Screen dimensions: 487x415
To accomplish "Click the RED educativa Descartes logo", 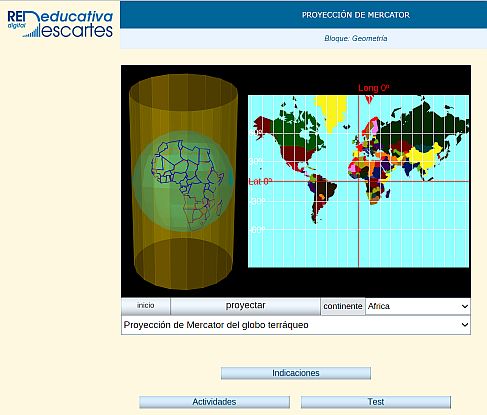I will [x=60, y=24].
